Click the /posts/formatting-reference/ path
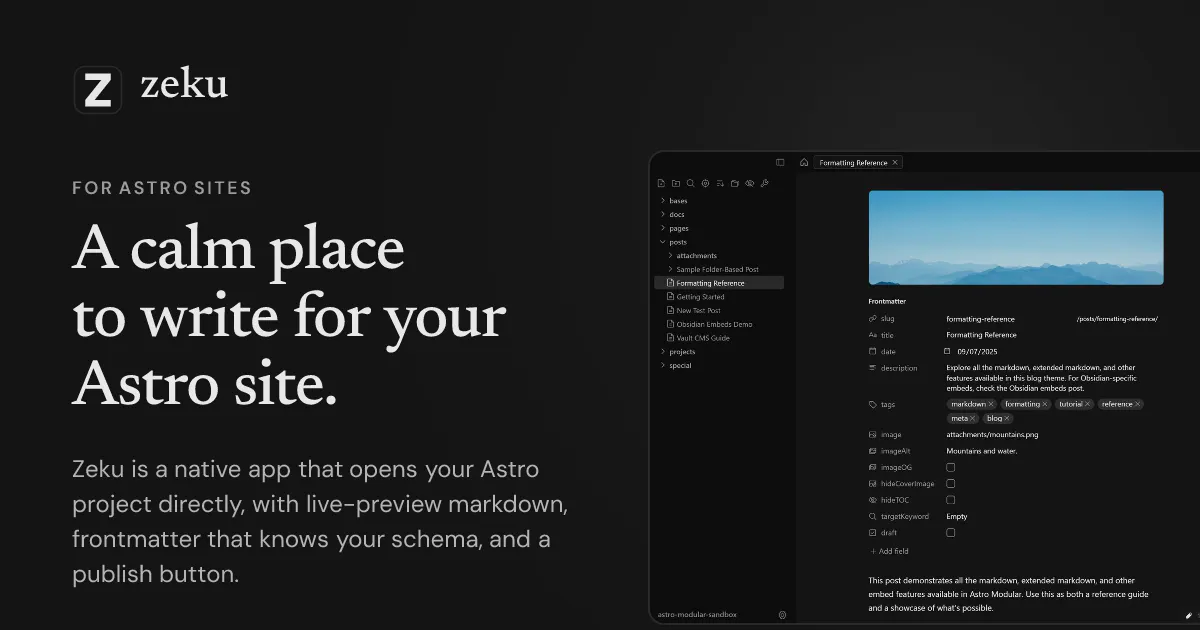Viewport: 1200px width, 630px height. coord(1117,319)
